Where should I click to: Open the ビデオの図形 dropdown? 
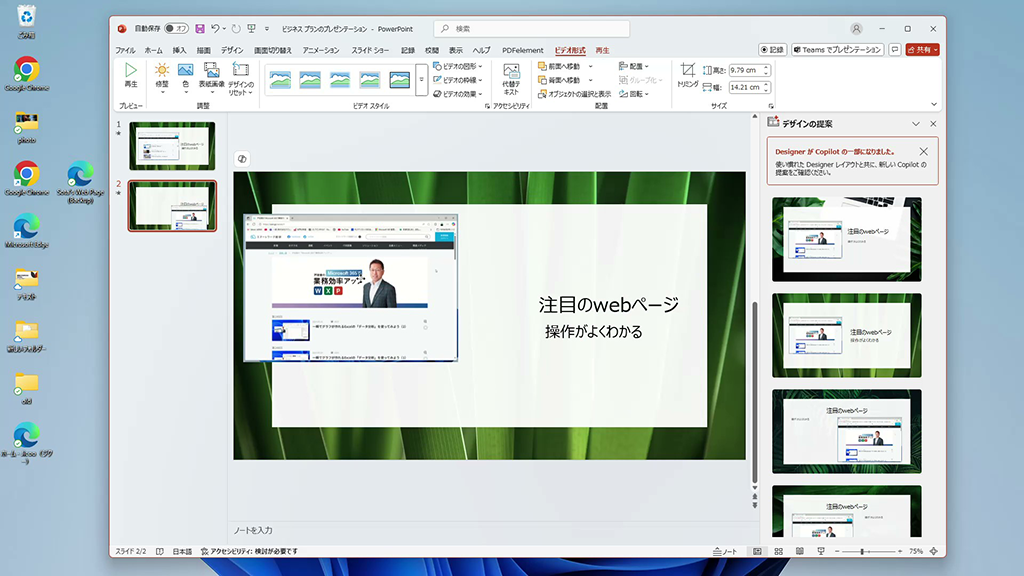pyautogui.click(x=458, y=67)
